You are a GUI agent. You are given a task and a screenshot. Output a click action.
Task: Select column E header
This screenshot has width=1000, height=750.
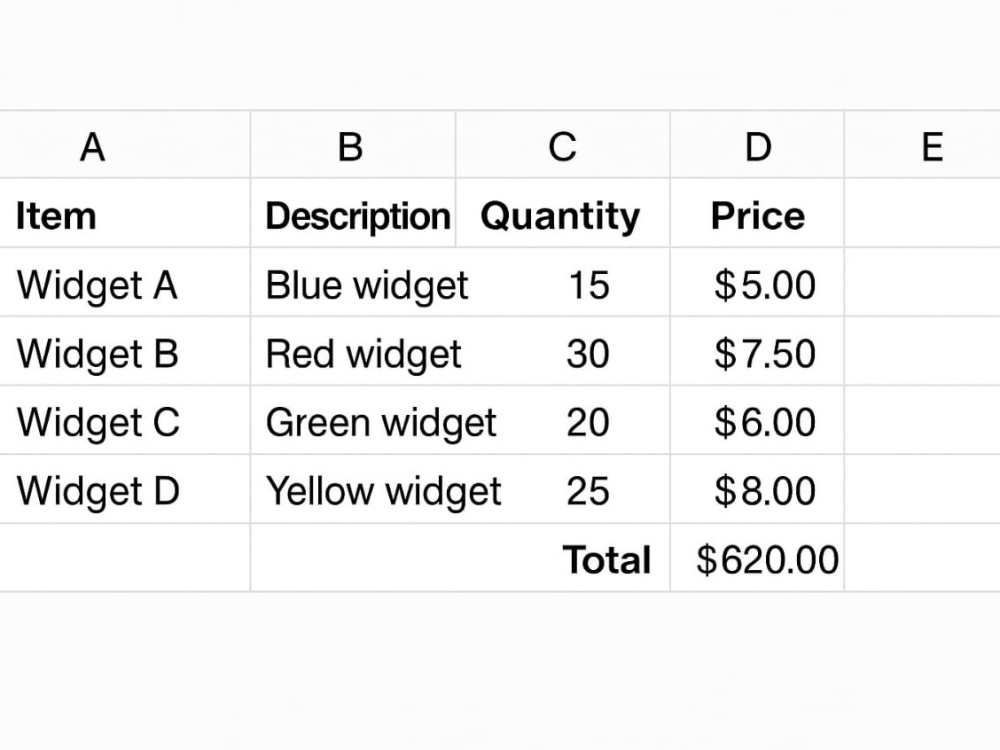click(922, 145)
